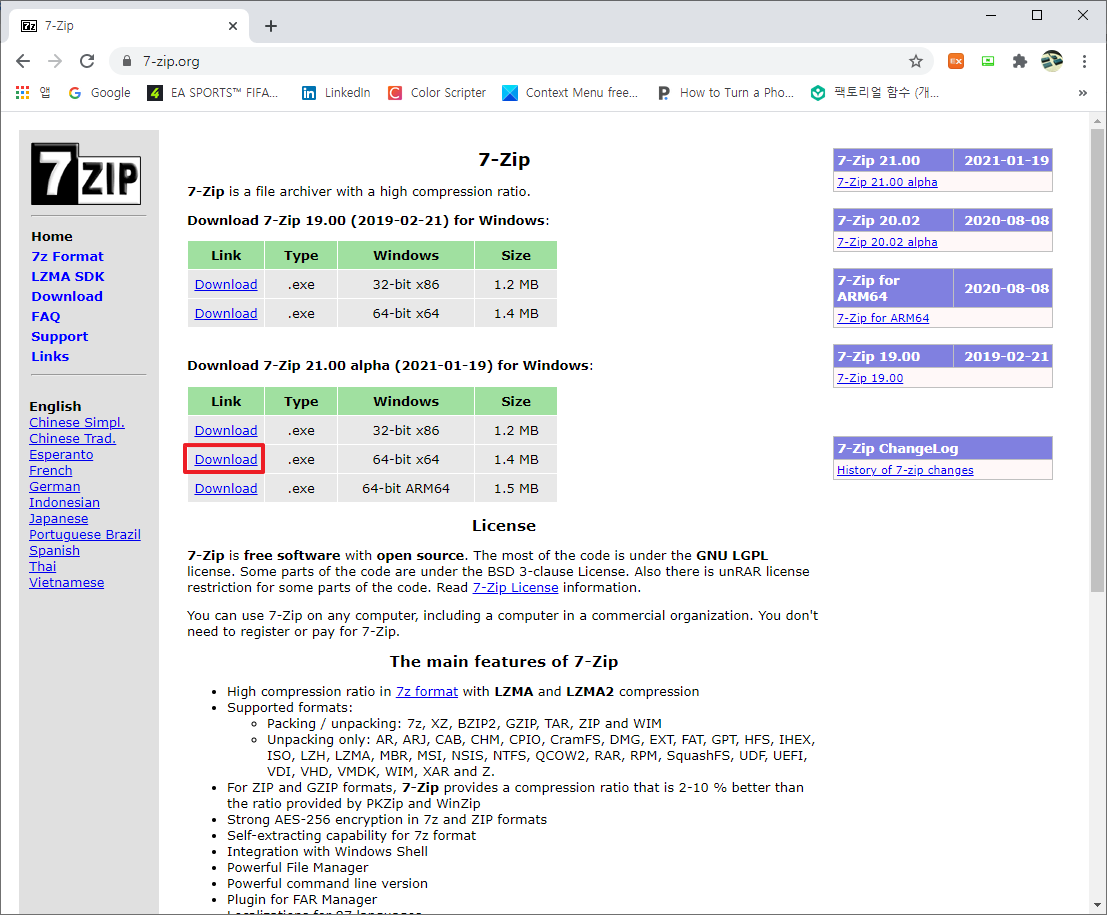Switch language to Japanese
The image size is (1107, 915).
tap(59, 519)
